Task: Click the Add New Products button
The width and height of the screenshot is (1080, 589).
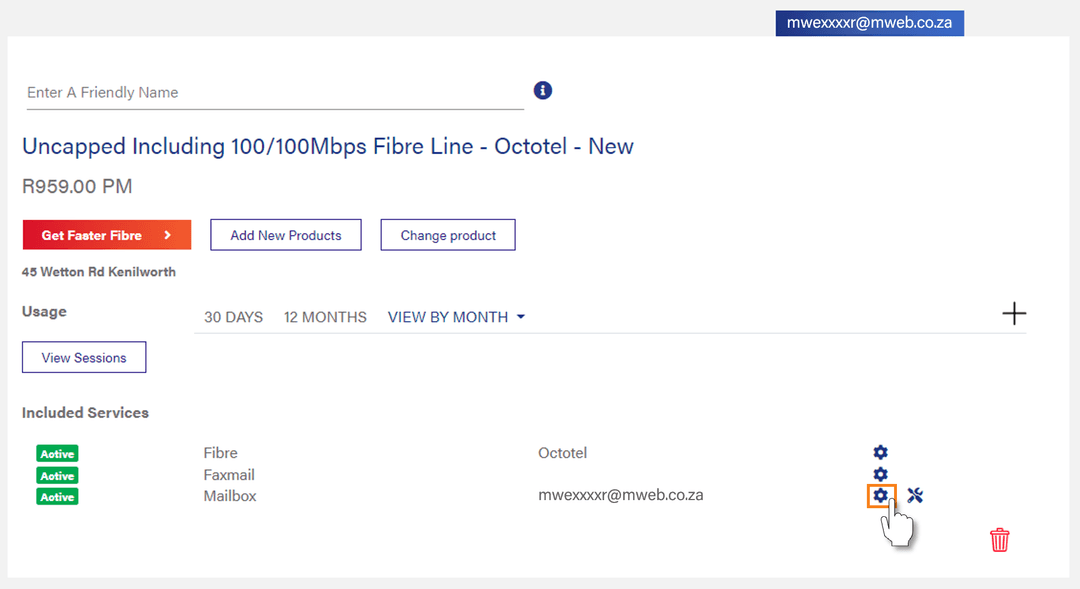Action: pyautogui.click(x=285, y=234)
